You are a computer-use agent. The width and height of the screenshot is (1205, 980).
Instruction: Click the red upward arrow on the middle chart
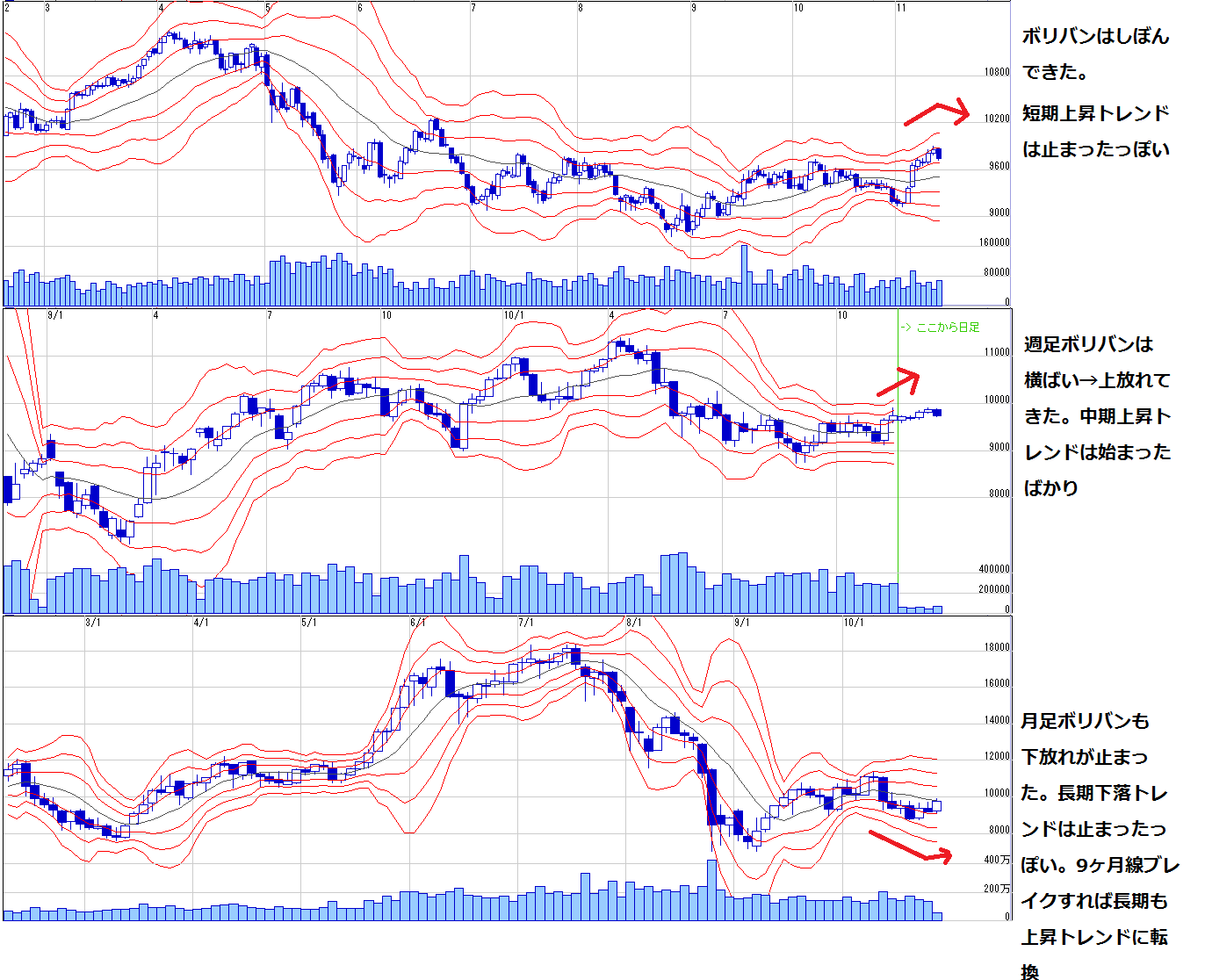point(898,382)
